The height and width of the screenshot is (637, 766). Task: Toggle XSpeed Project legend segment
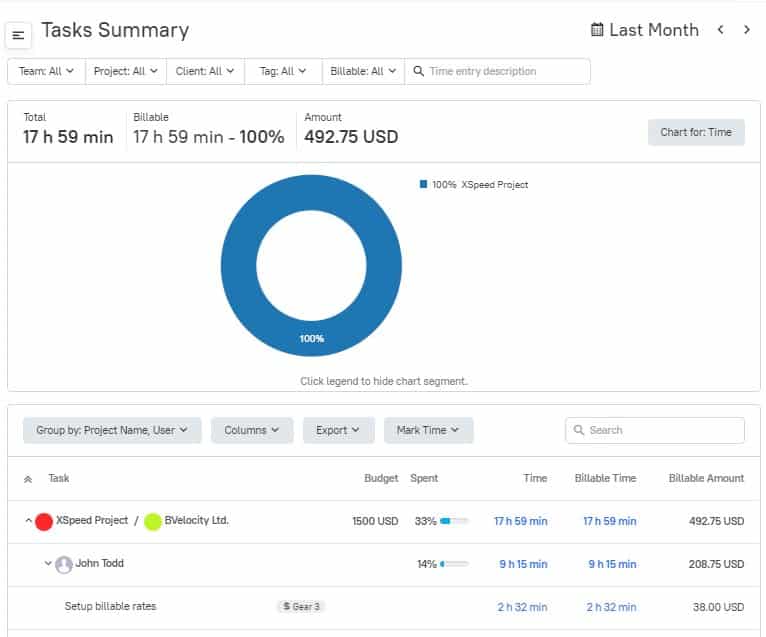pyautogui.click(x=474, y=185)
